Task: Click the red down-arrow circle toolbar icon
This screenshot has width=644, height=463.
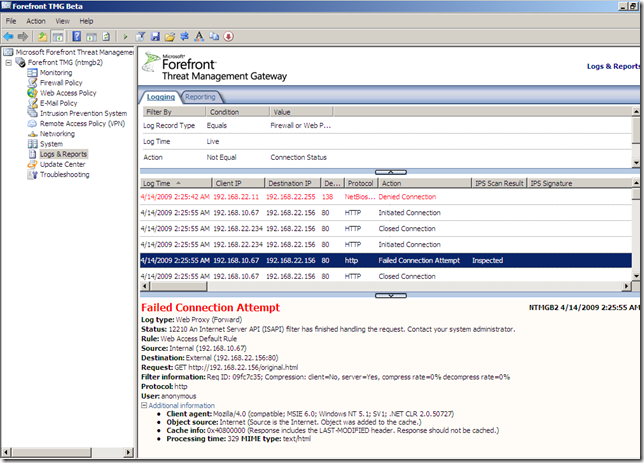Action: pyautogui.click(x=229, y=37)
